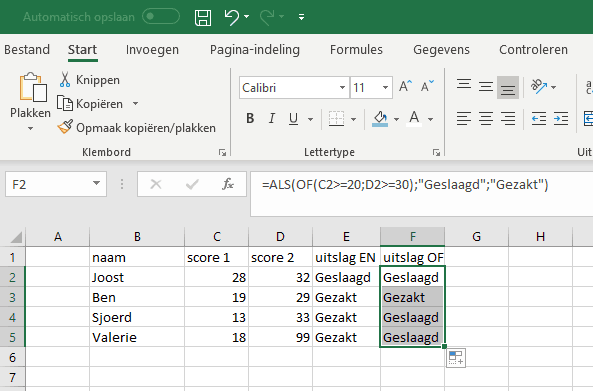The height and width of the screenshot is (391, 593).
Task: Apply the fill color bucket
Action: click(x=380, y=119)
